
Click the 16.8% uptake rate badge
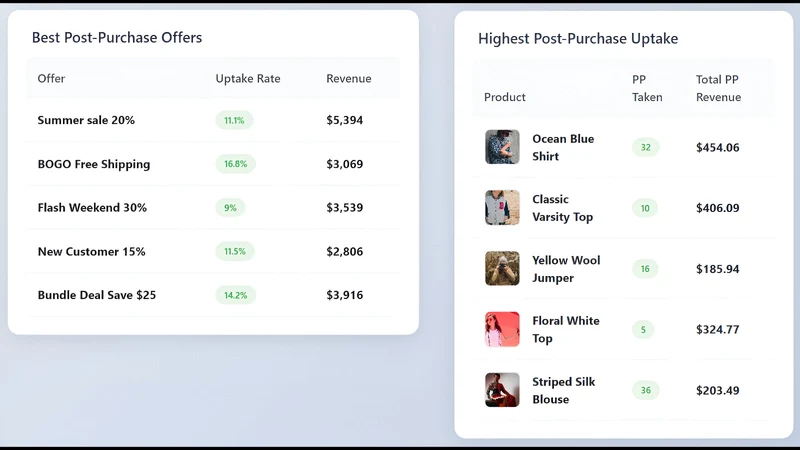click(x=235, y=164)
